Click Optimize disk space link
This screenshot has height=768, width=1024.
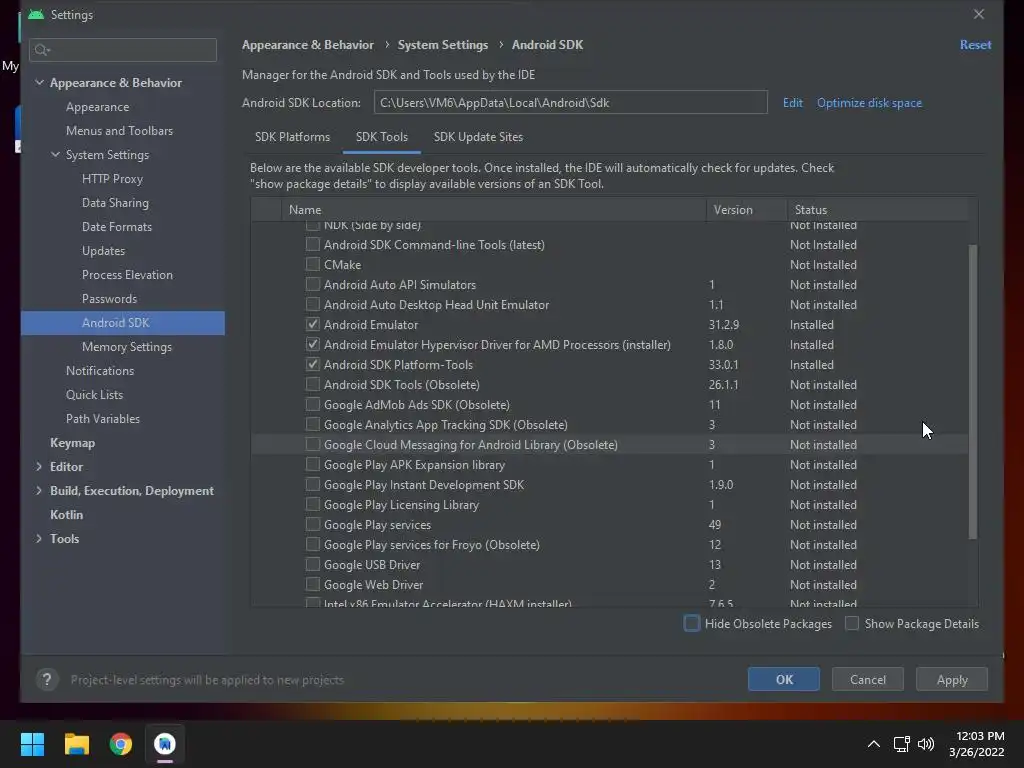869,103
